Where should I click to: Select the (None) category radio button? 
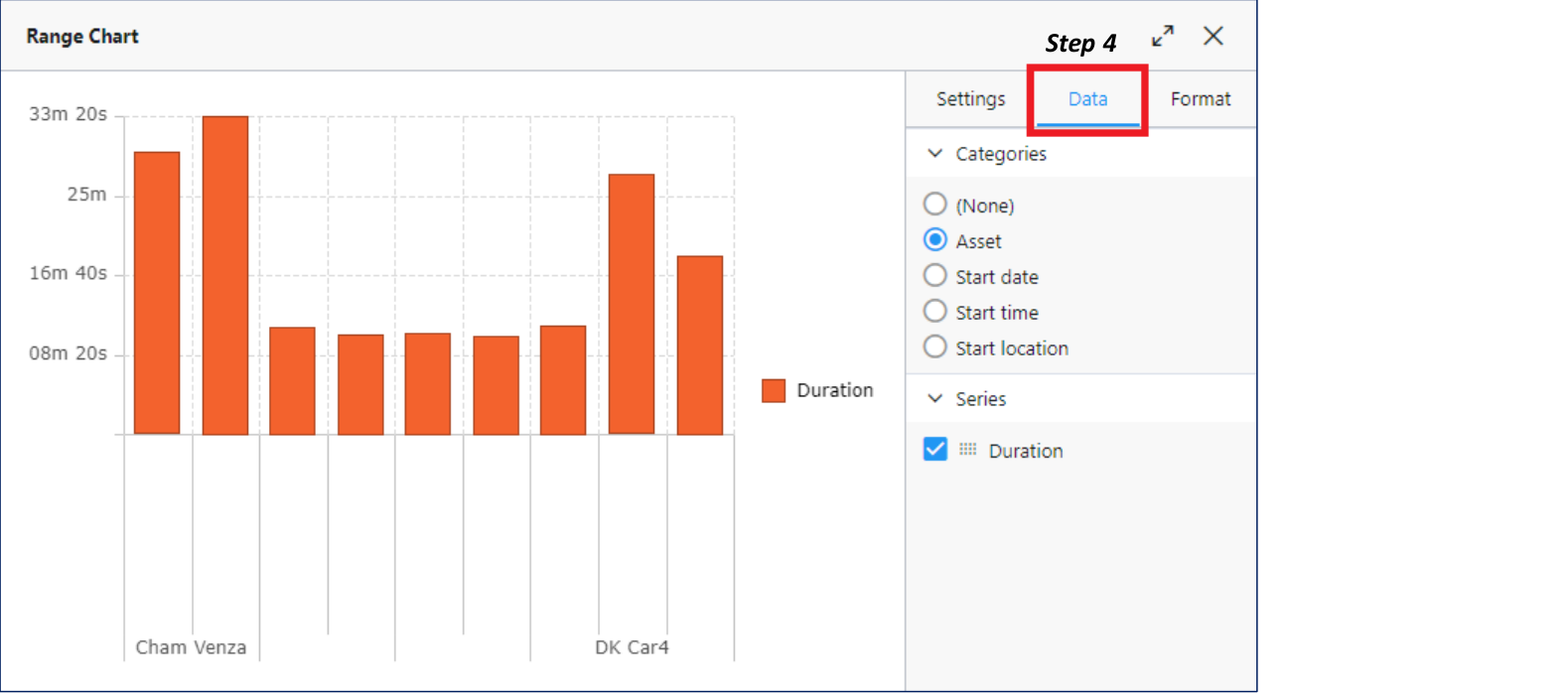(934, 205)
